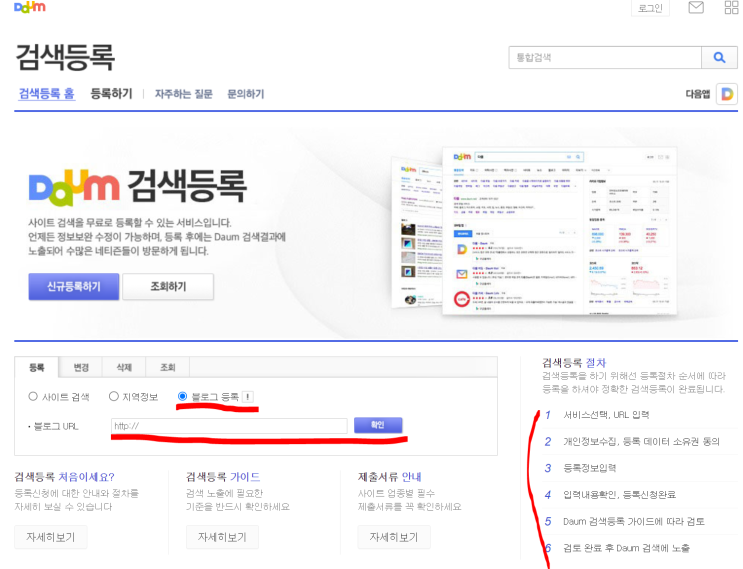Click step 2 개인정보수집, 등록 데이터 소유권 동의

641,442
